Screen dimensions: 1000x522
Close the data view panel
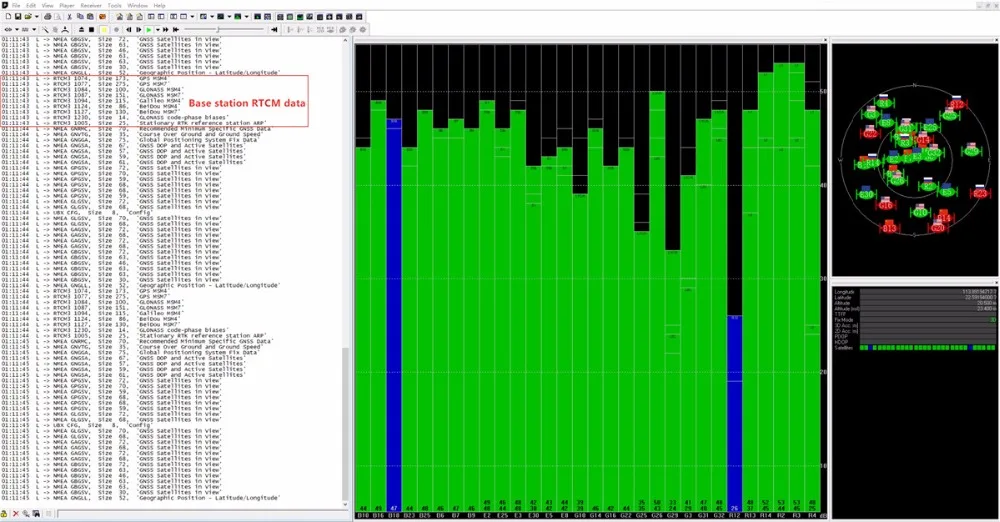pyautogui.click(x=996, y=283)
